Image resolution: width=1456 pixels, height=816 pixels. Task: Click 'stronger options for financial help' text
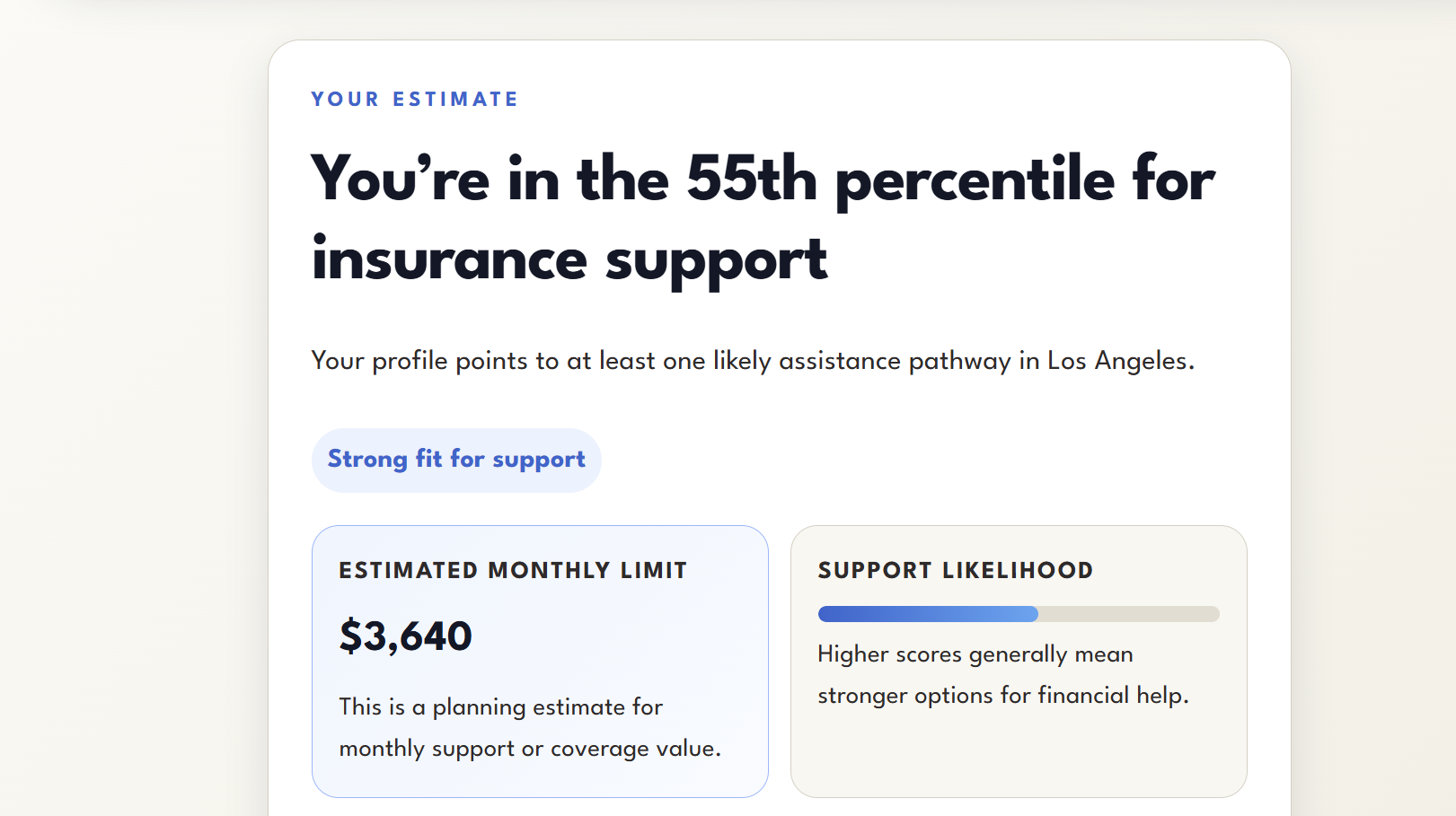(x=1003, y=696)
